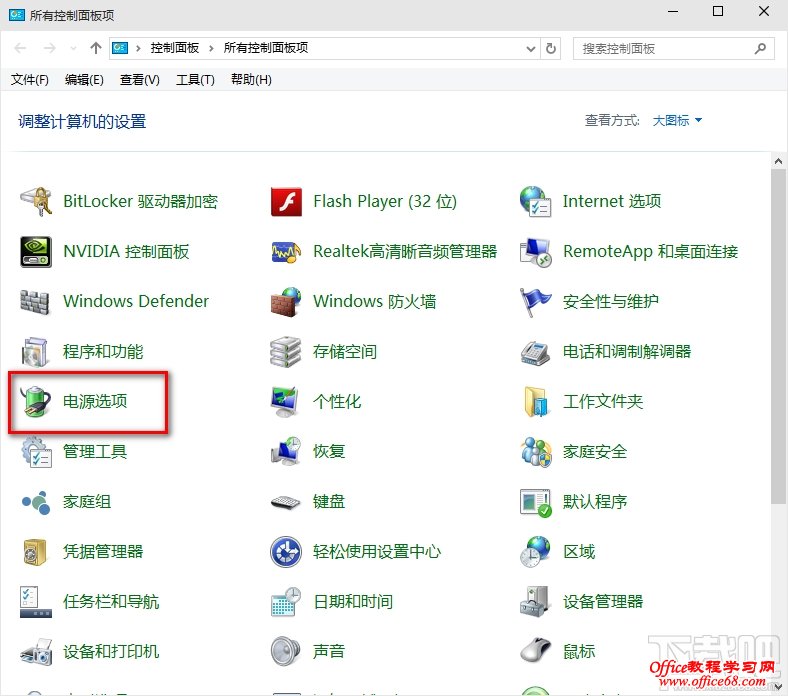Click the search magnifier icon
Viewport: 788px width, 696px height.
click(760, 49)
